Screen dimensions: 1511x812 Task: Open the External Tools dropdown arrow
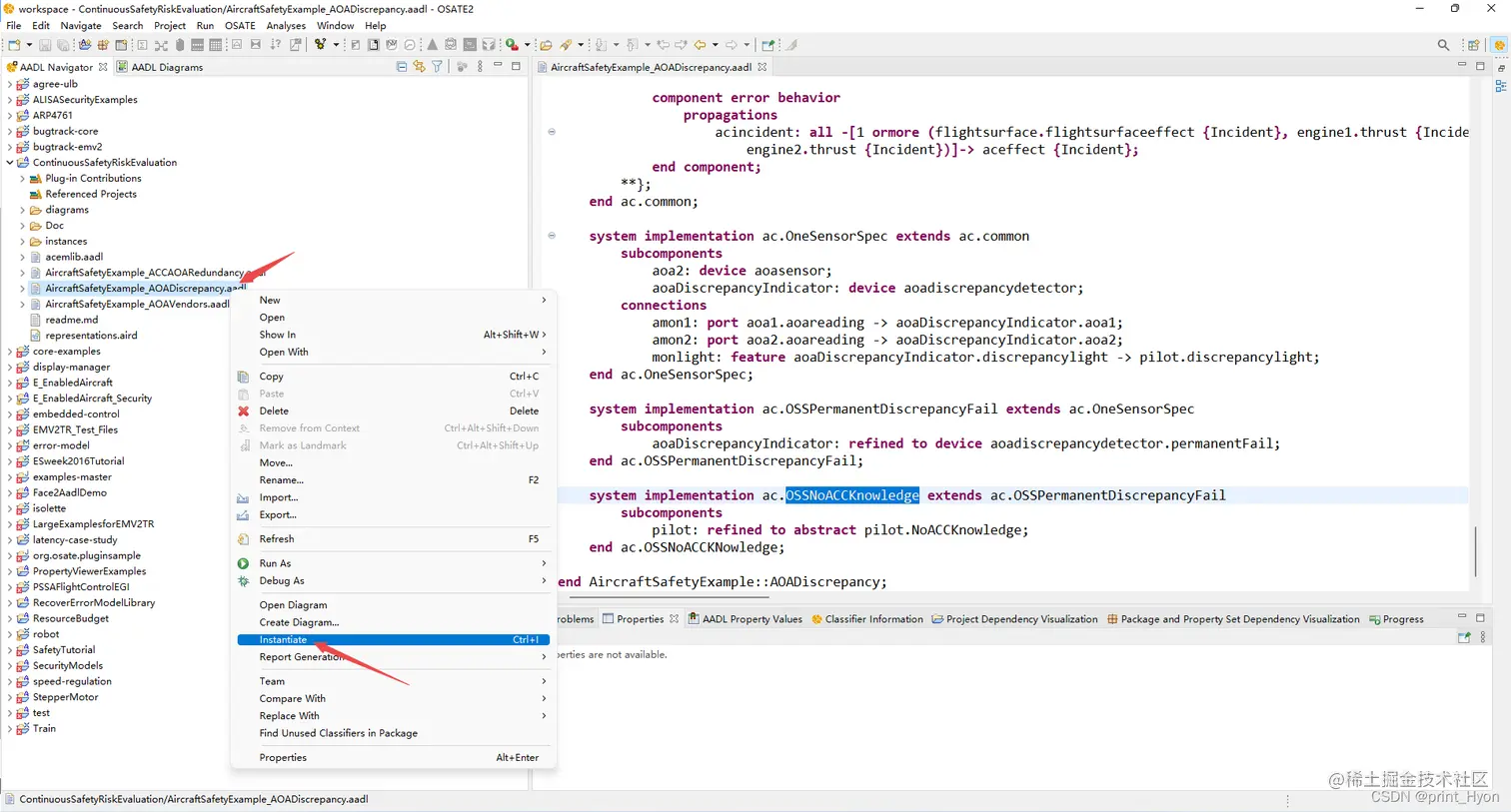pos(527,45)
